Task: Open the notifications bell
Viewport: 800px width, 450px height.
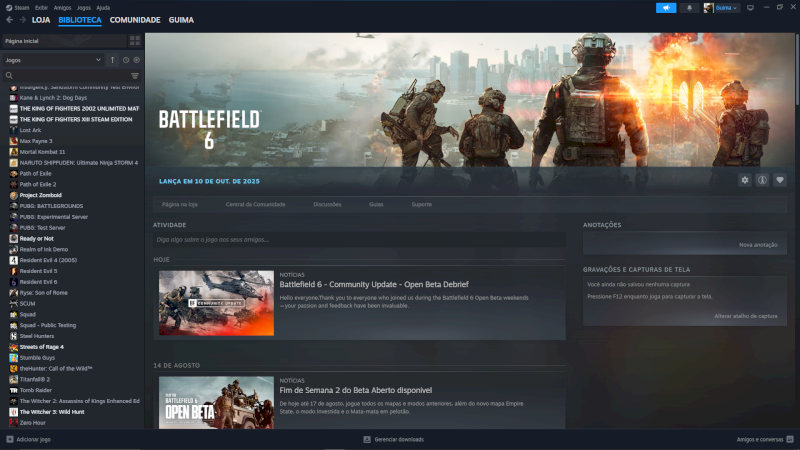Action: click(x=689, y=8)
